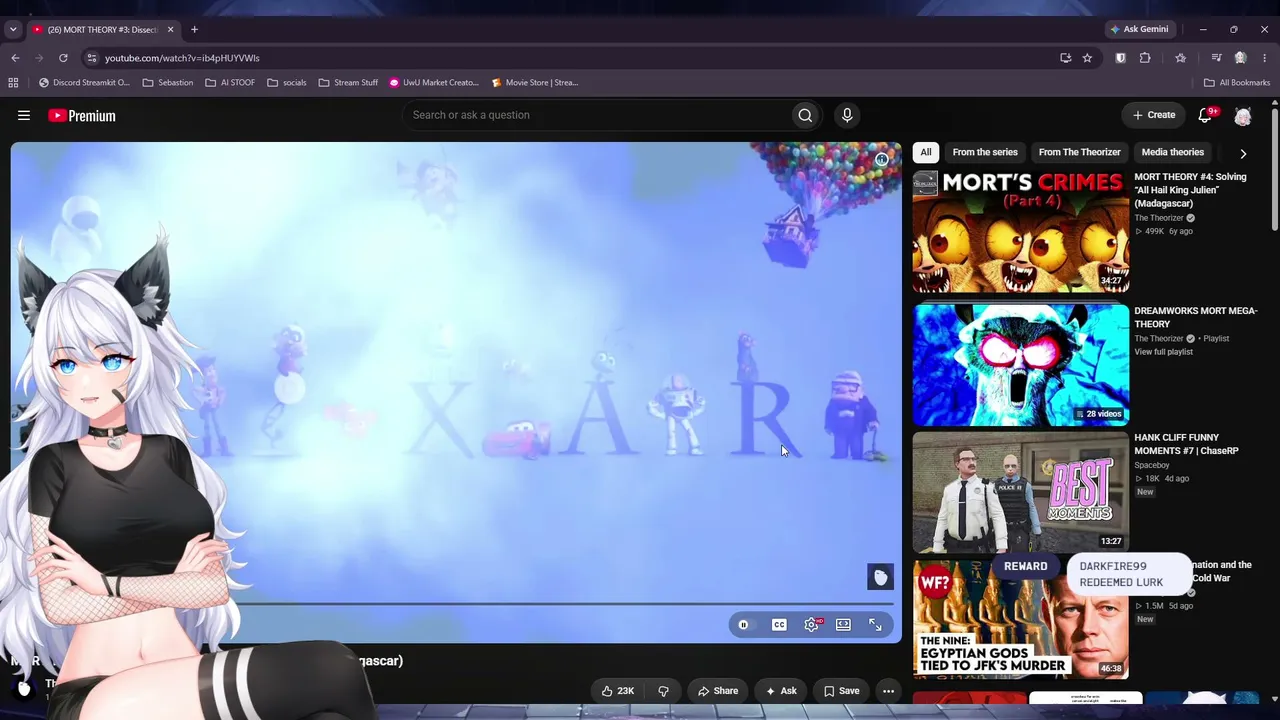
Task: Open HANK CLIFF FUNNY MOMENTS #7 title
Action: [x=1186, y=444]
